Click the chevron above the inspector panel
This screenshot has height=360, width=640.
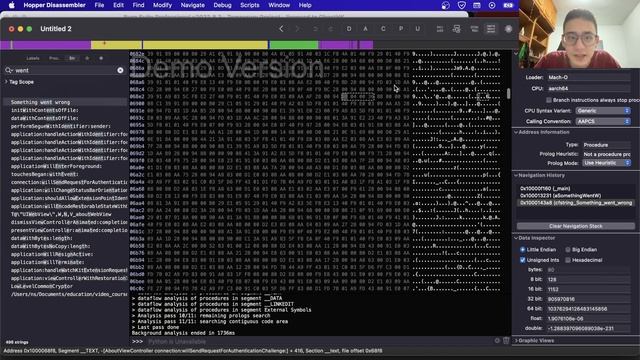516,53
